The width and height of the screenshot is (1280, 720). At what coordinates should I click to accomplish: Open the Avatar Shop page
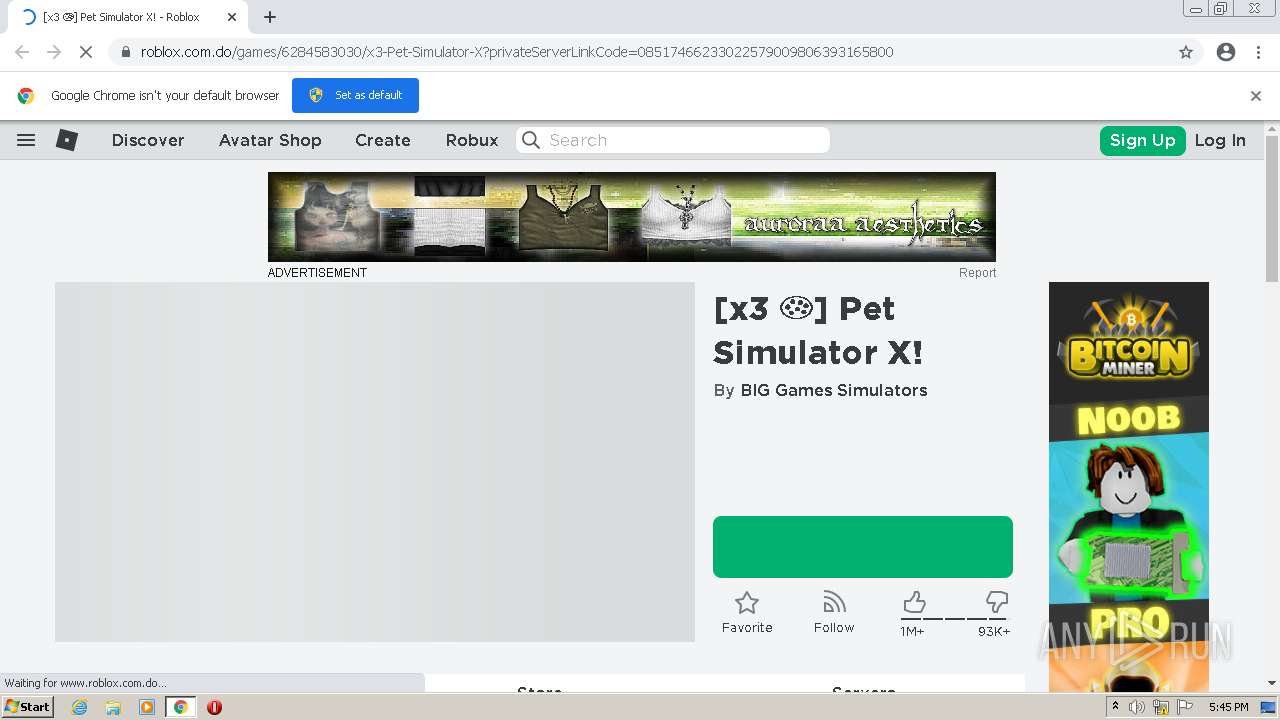(x=270, y=140)
